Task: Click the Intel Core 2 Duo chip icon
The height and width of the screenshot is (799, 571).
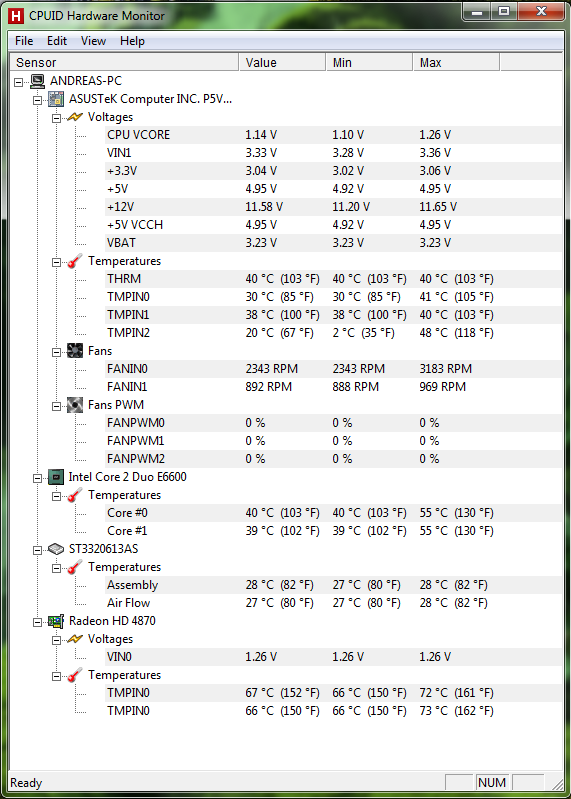Action: 56,477
